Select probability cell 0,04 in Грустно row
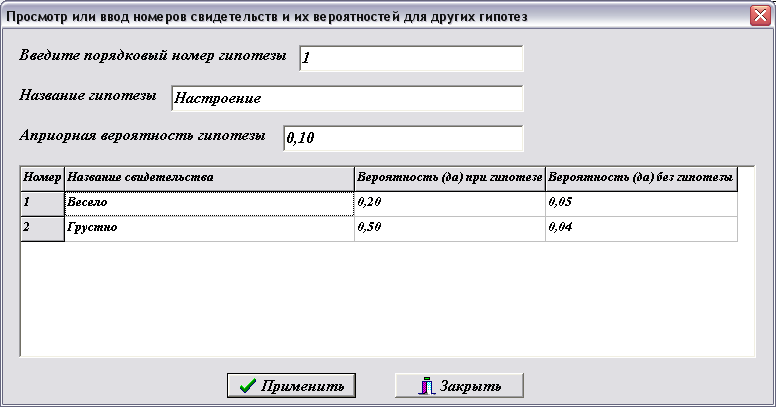Screen dimensions: 776x407 tap(641, 229)
